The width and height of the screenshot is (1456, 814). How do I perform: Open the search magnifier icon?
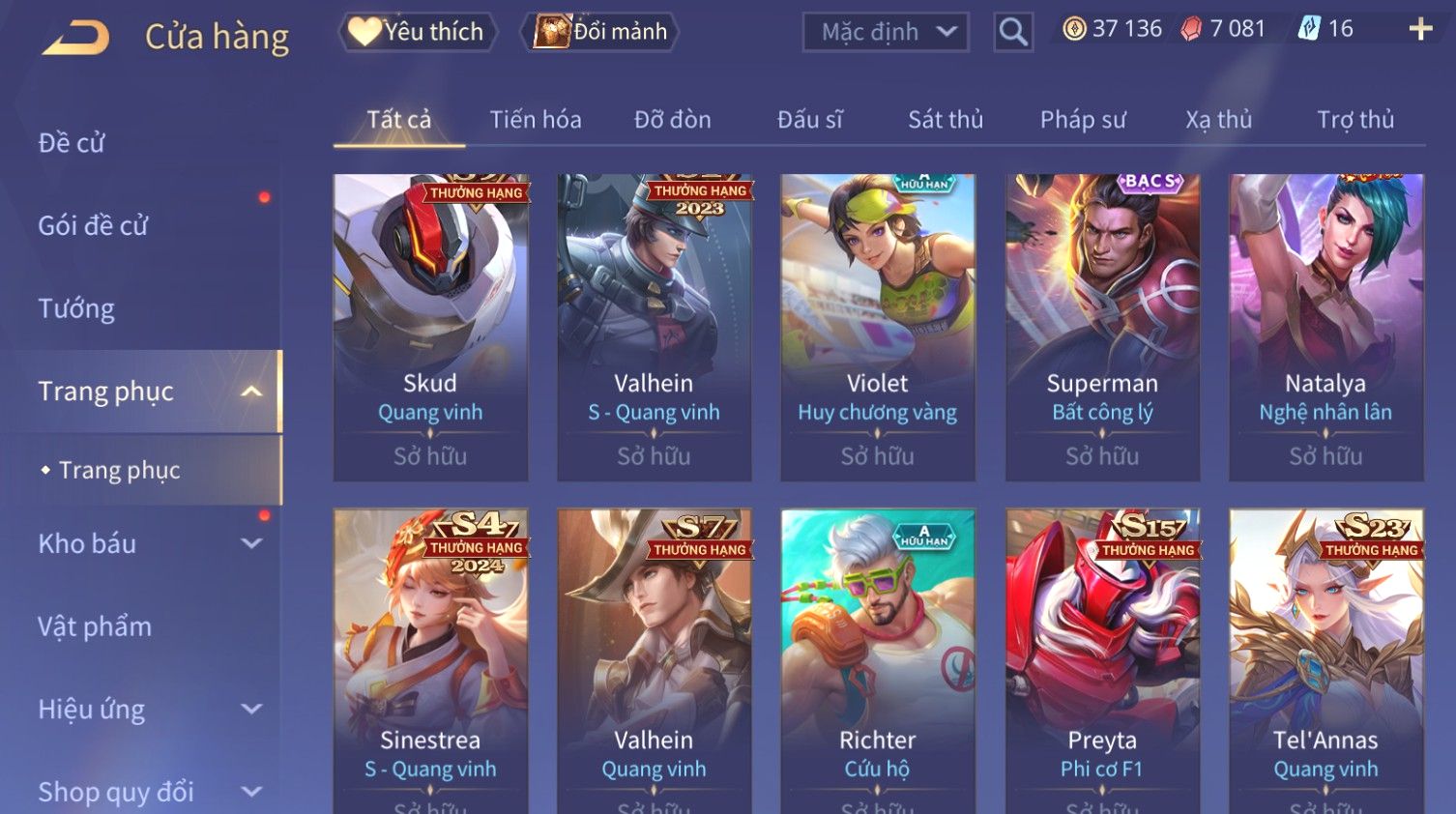pyautogui.click(x=1013, y=32)
